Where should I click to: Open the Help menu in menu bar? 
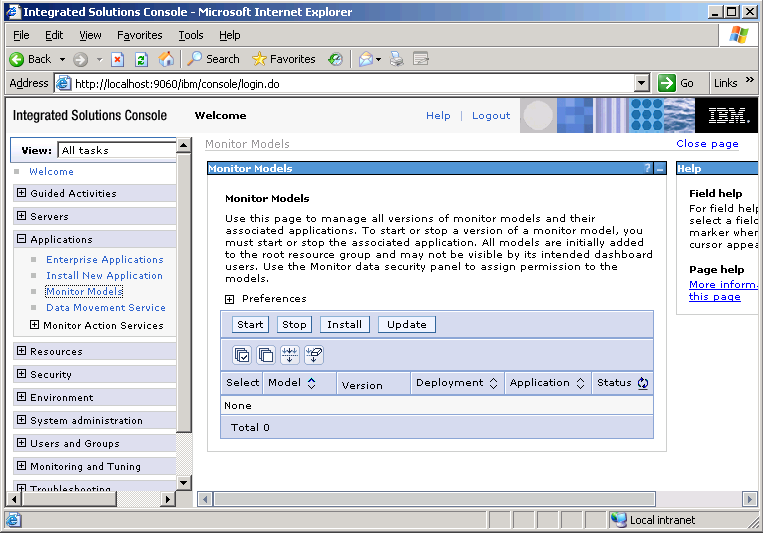click(229, 35)
